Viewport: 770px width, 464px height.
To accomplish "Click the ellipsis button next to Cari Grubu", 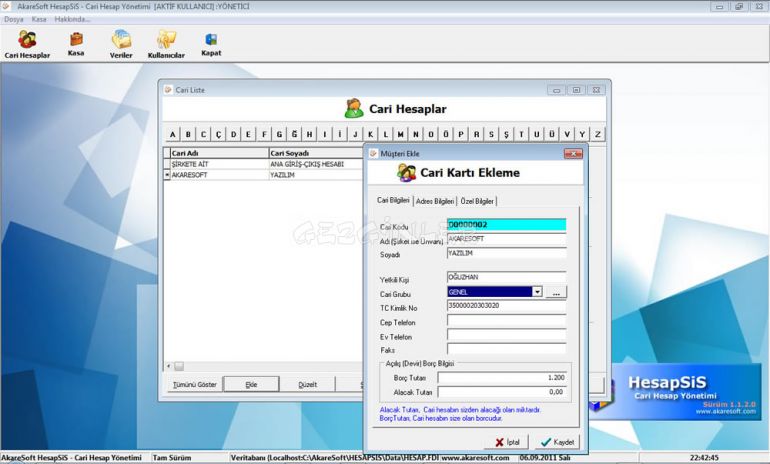I will [x=556, y=293].
